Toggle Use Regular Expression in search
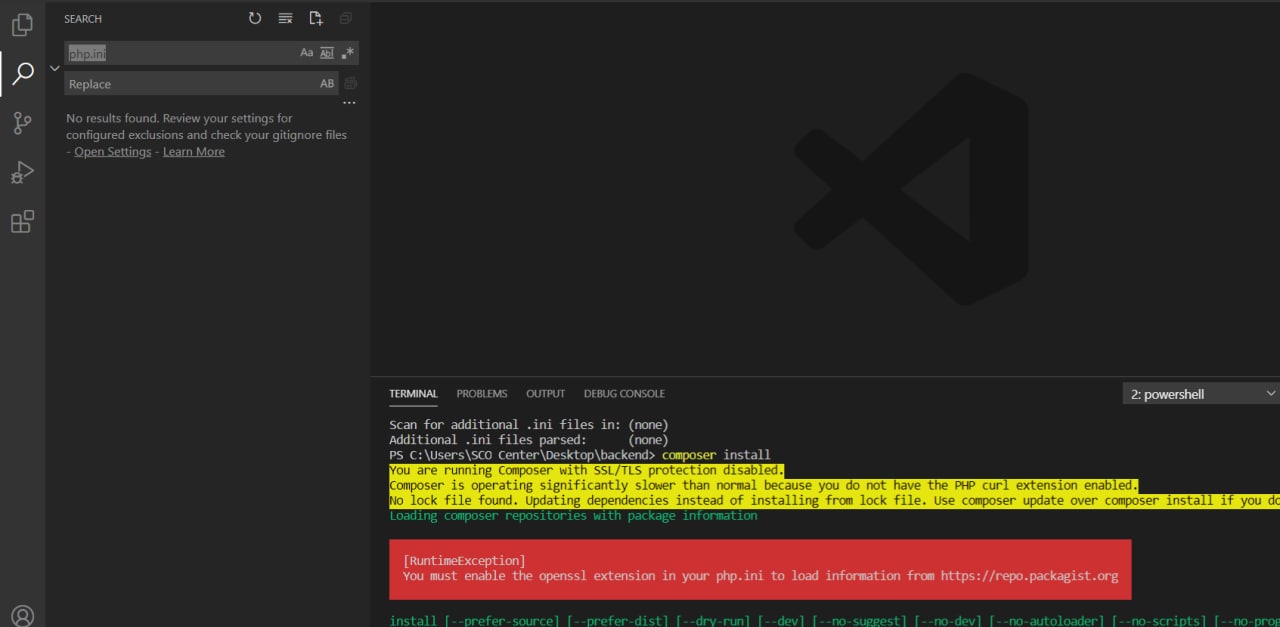Viewport: 1280px width, 627px height. (347, 53)
